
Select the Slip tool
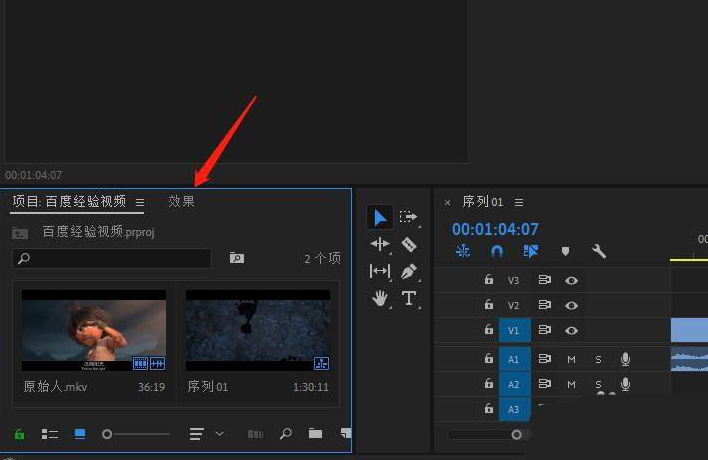[x=380, y=271]
